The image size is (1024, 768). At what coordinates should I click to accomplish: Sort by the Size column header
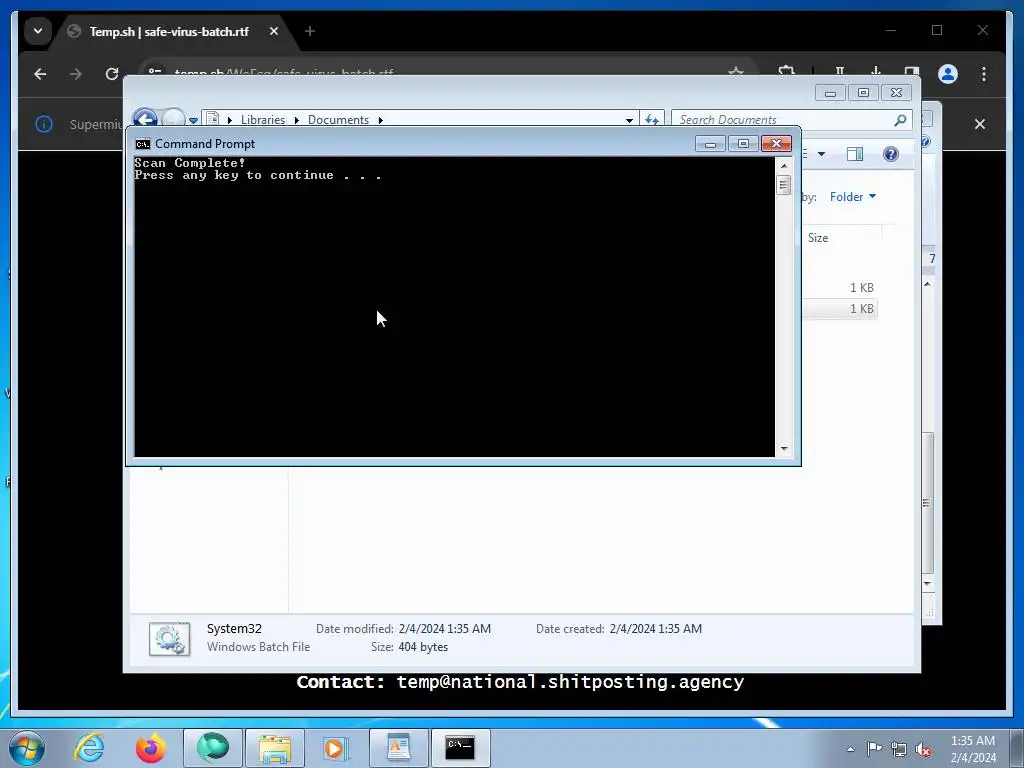(x=842, y=238)
